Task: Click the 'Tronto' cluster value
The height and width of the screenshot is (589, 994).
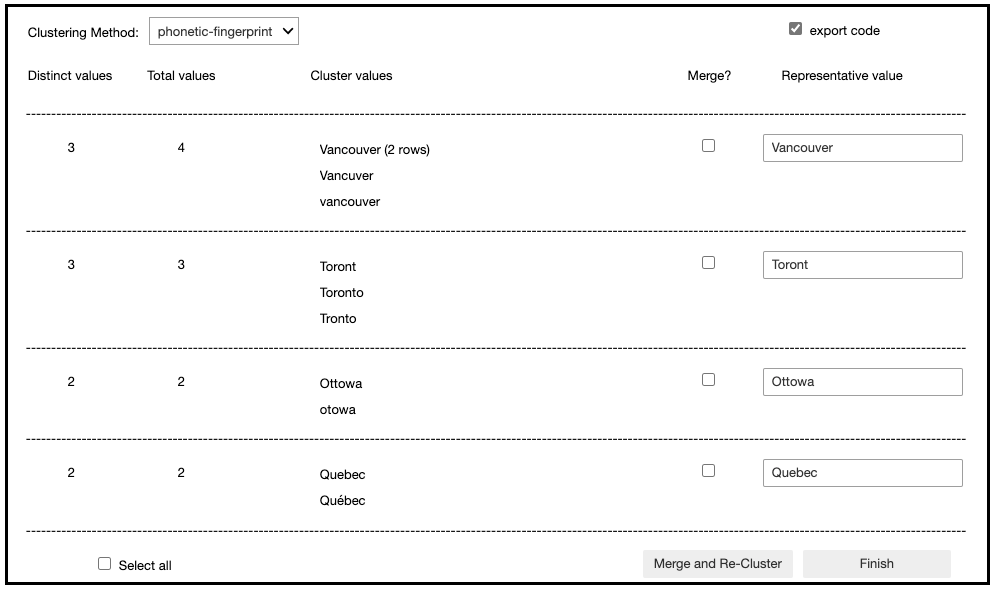Action: 338,318
